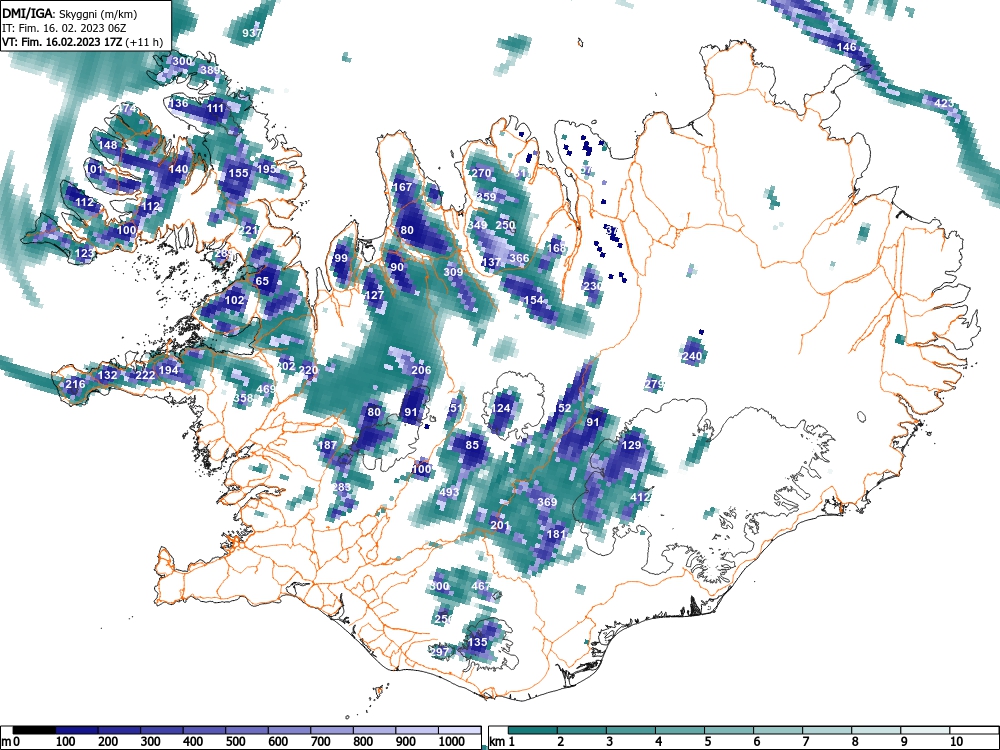
Task: Click the 195 visibility value
Action: (267, 169)
